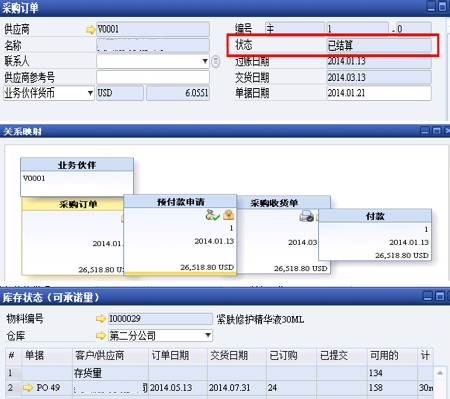Follow the link arrow next to item I000029
The image size is (450, 399).
coord(101,319)
